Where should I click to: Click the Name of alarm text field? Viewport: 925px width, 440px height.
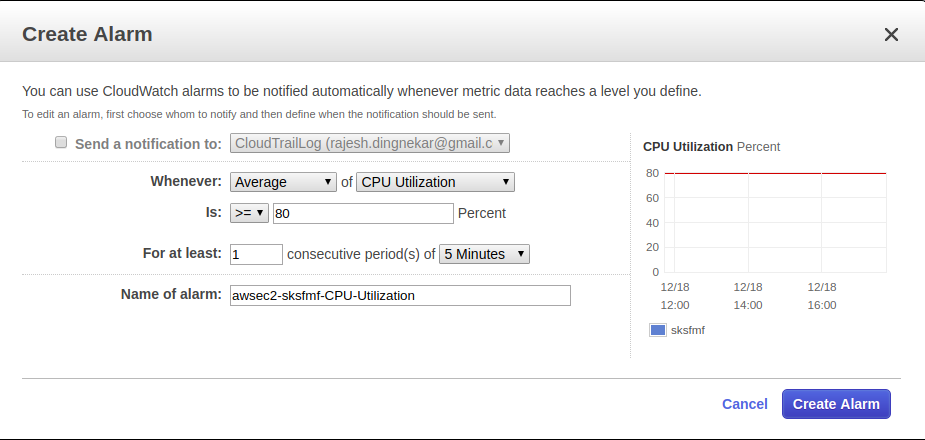(400, 295)
